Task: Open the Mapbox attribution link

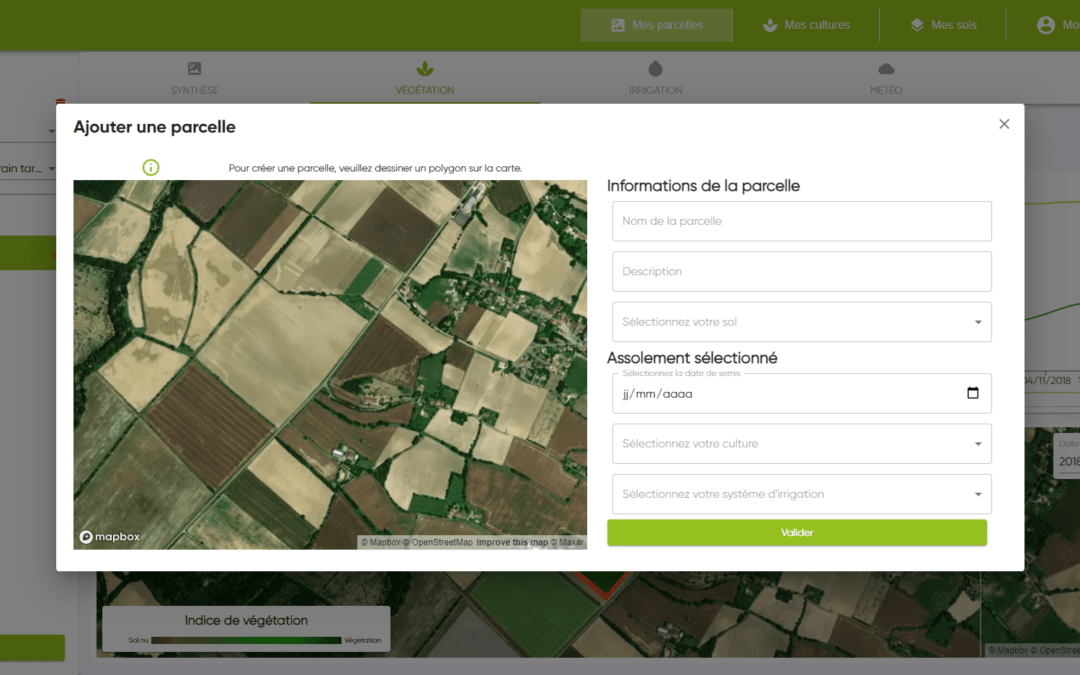Action: click(x=380, y=542)
